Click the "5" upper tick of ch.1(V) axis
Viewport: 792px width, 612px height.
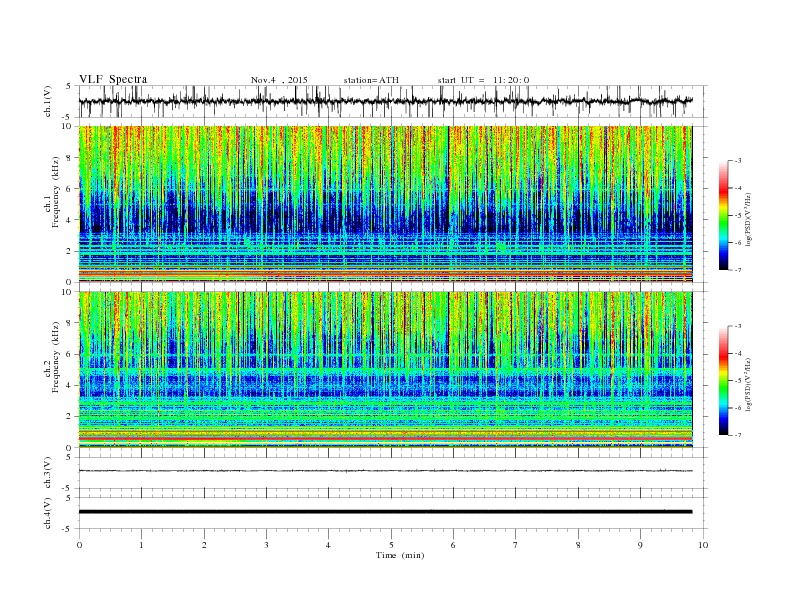click(x=69, y=86)
